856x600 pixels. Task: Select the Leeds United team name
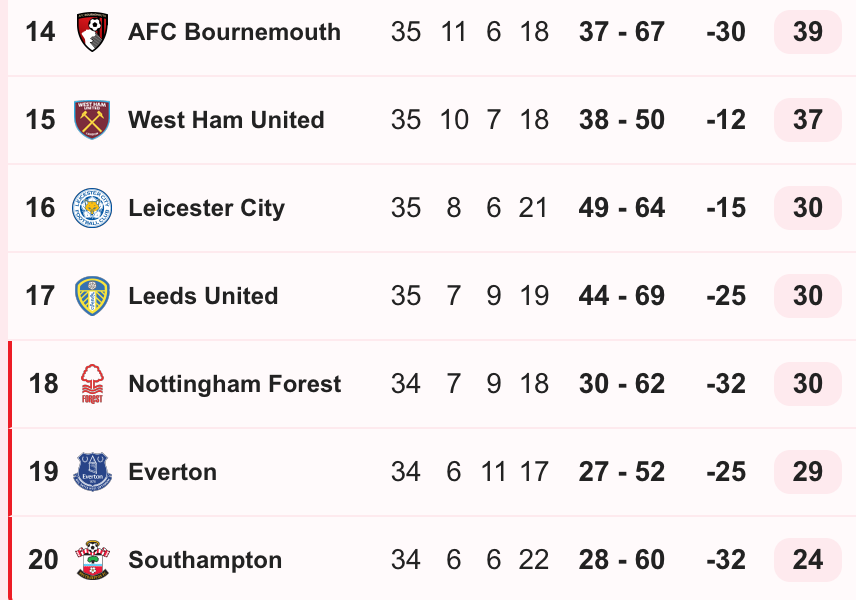coord(203,296)
